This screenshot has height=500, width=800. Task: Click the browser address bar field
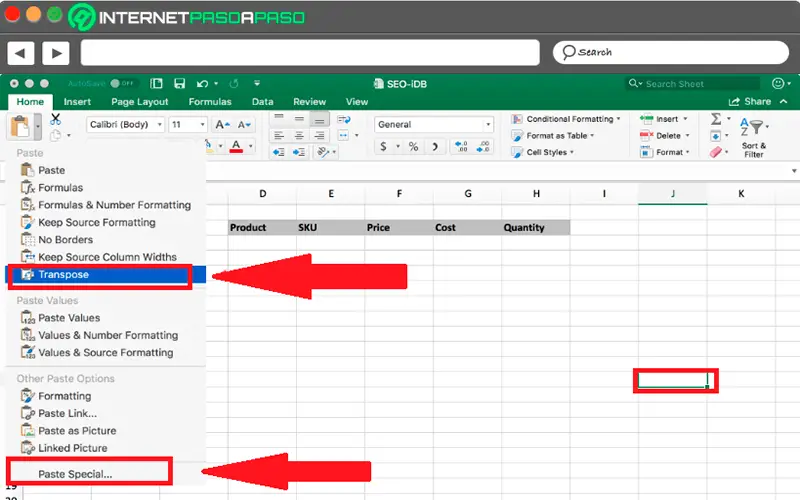[310, 53]
